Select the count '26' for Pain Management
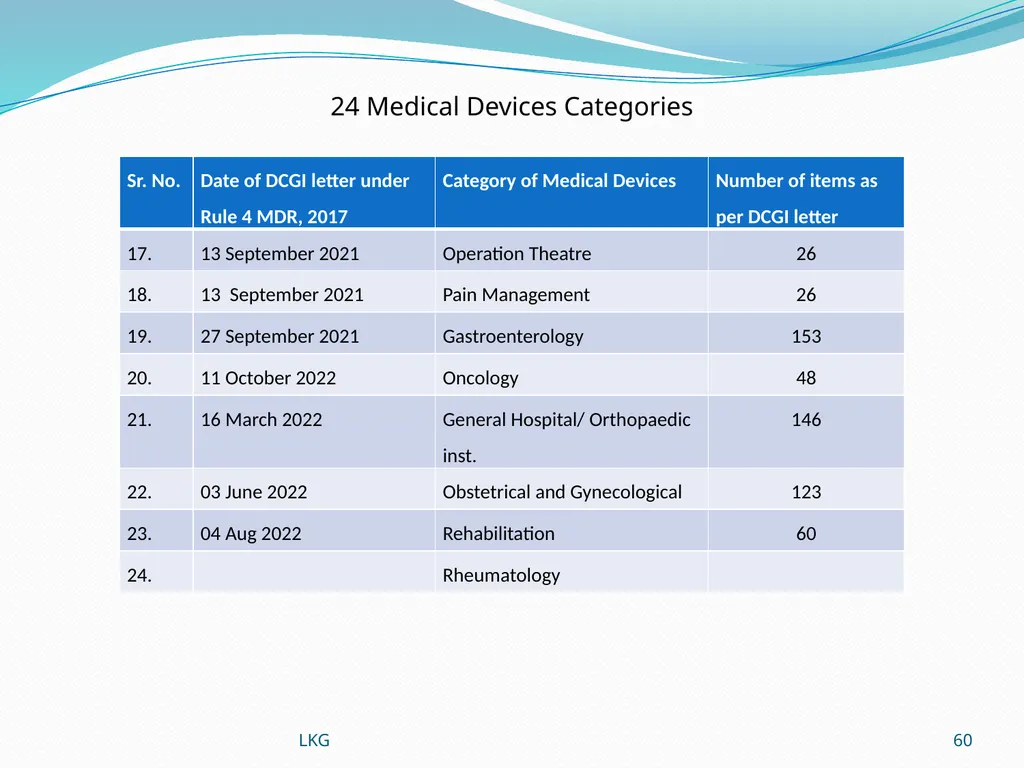 click(x=807, y=292)
